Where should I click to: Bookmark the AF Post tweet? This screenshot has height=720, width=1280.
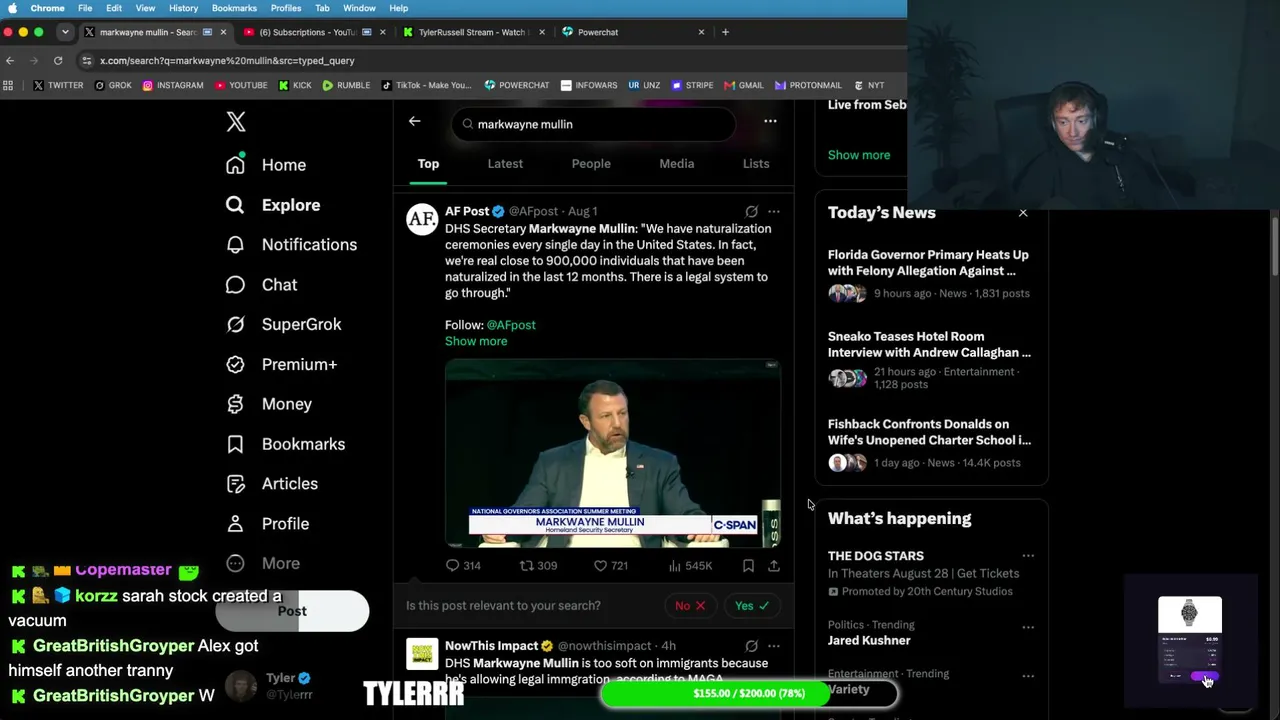[748, 566]
